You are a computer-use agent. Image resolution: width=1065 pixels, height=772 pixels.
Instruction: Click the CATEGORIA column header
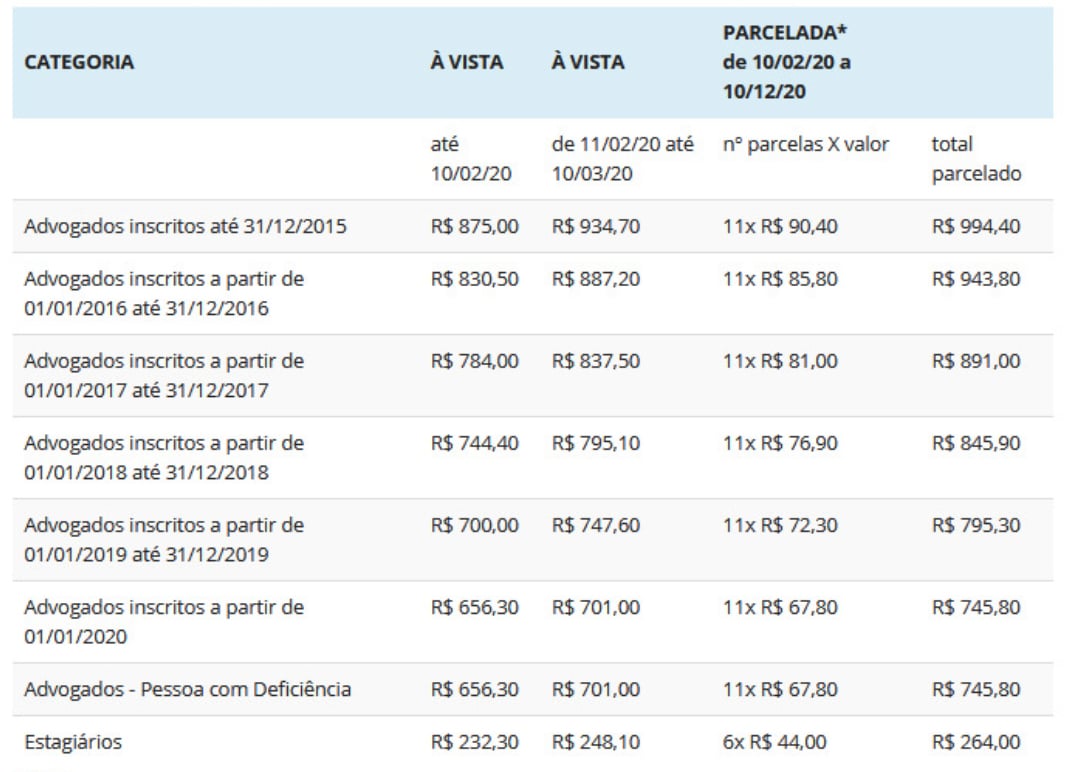coord(79,62)
